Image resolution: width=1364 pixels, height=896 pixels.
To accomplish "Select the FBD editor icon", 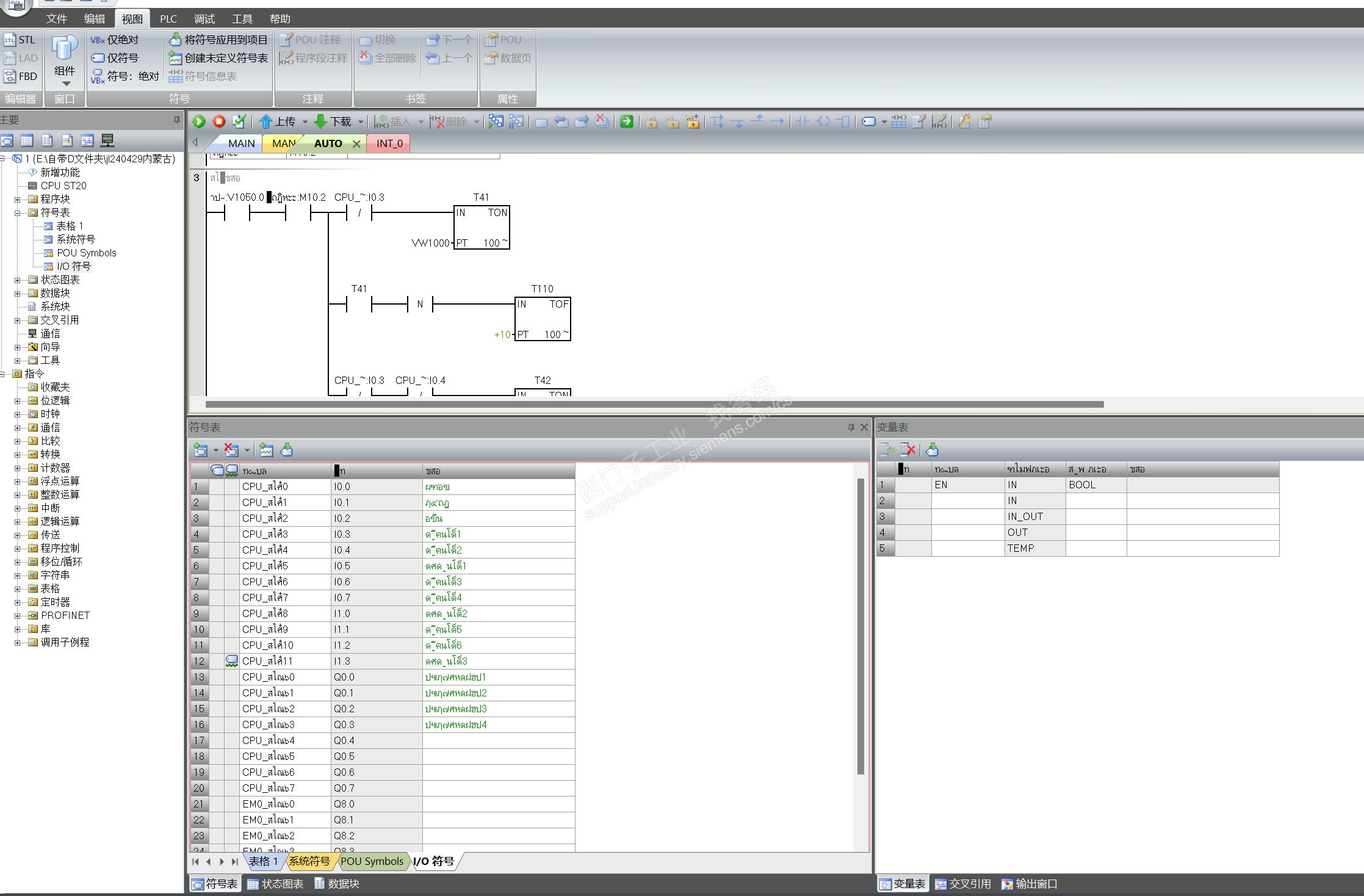I will click(10, 76).
